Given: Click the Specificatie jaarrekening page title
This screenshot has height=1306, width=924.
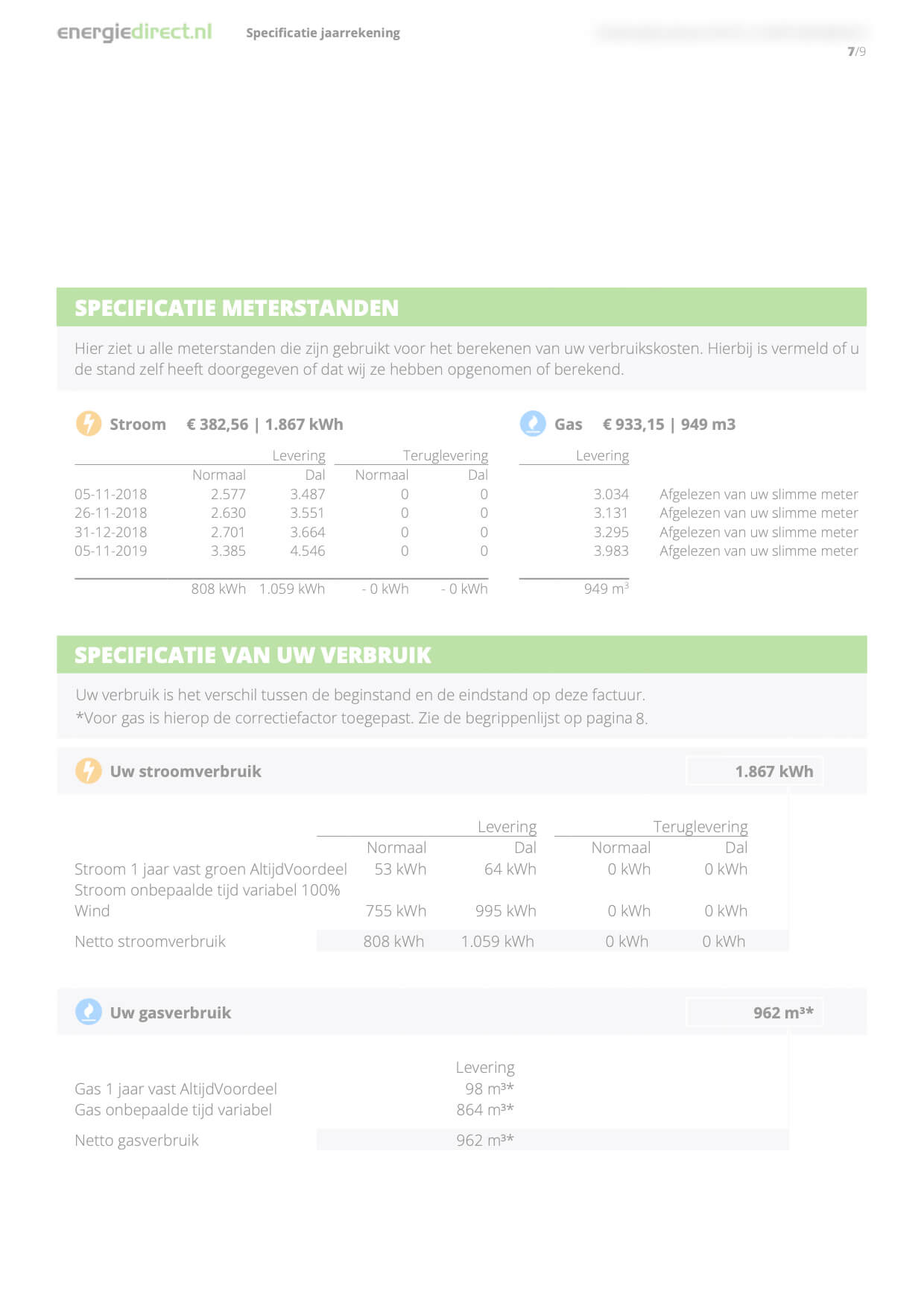Looking at the screenshot, I should (x=323, y=33).
